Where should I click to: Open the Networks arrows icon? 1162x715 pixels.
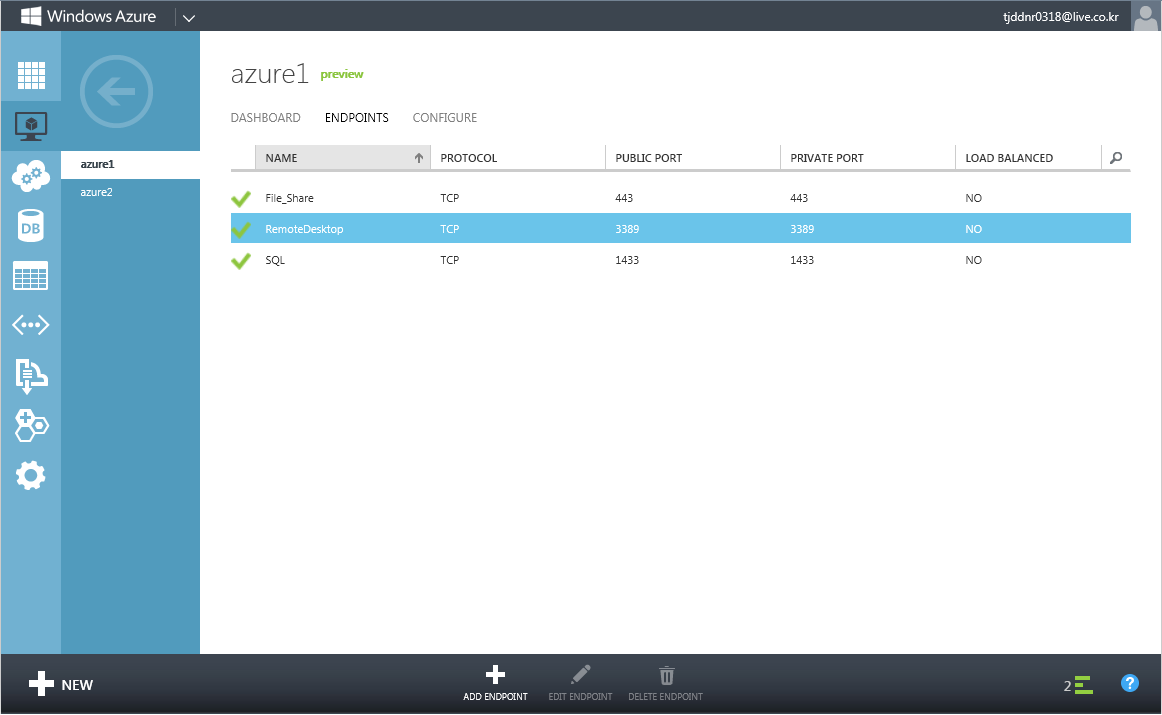tap(31, 325)
